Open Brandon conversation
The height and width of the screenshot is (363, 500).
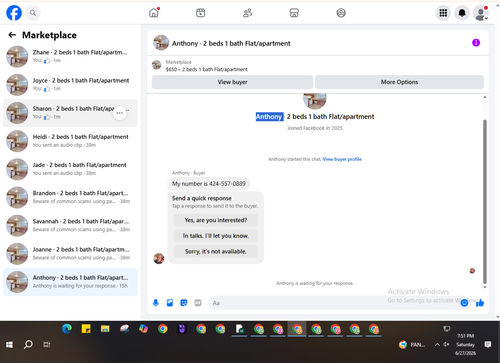click(x=70, y=197)
